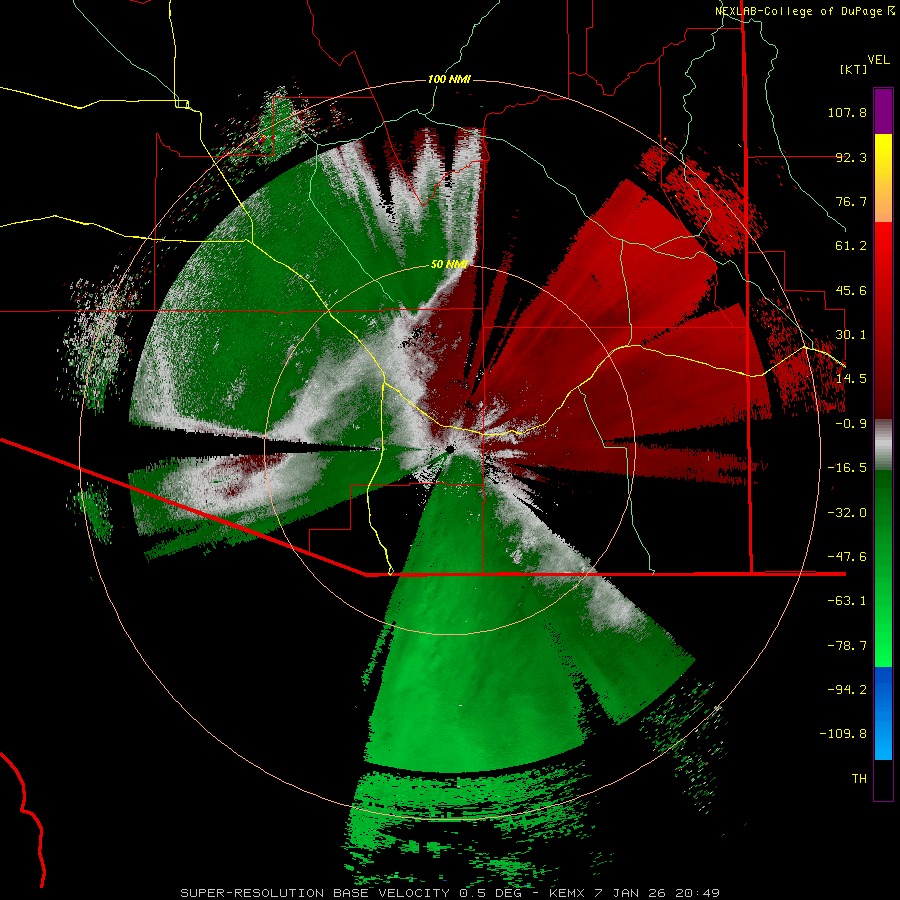Click the -47.6 legend value
This screenshot has height=900, width=900.
(x=847, y=557)
